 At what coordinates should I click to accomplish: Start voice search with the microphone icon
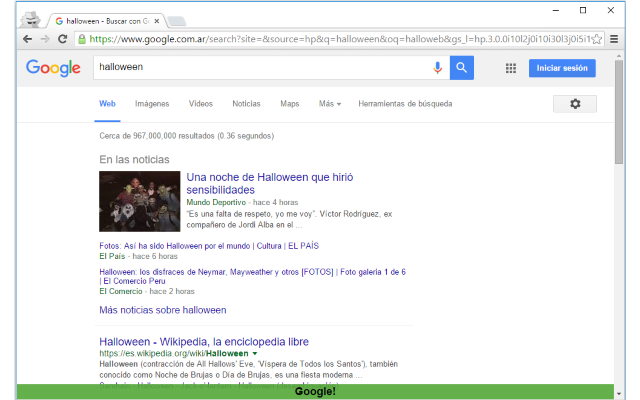438,68
